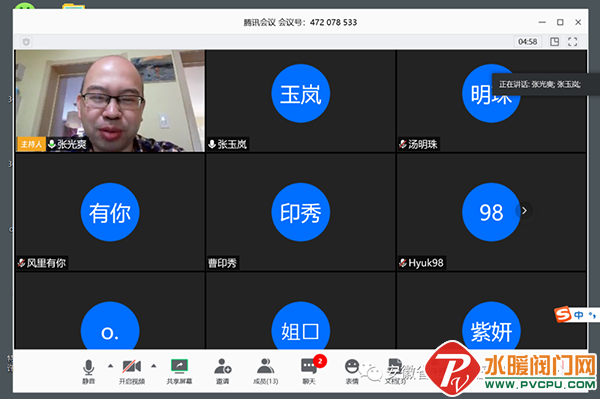Open the invite participants icon
This screenshot has height=399, width=600.
coord(222,371)
